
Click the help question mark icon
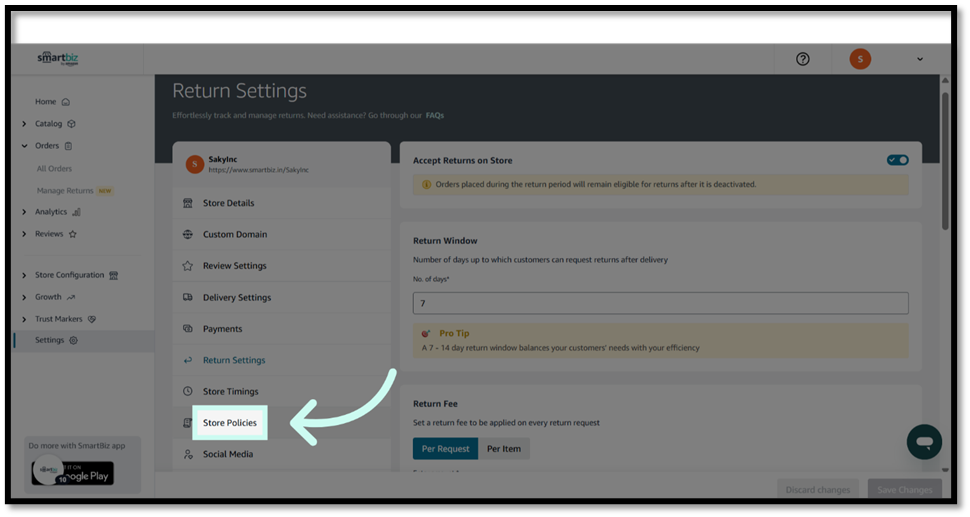click(x=802, y=59)
